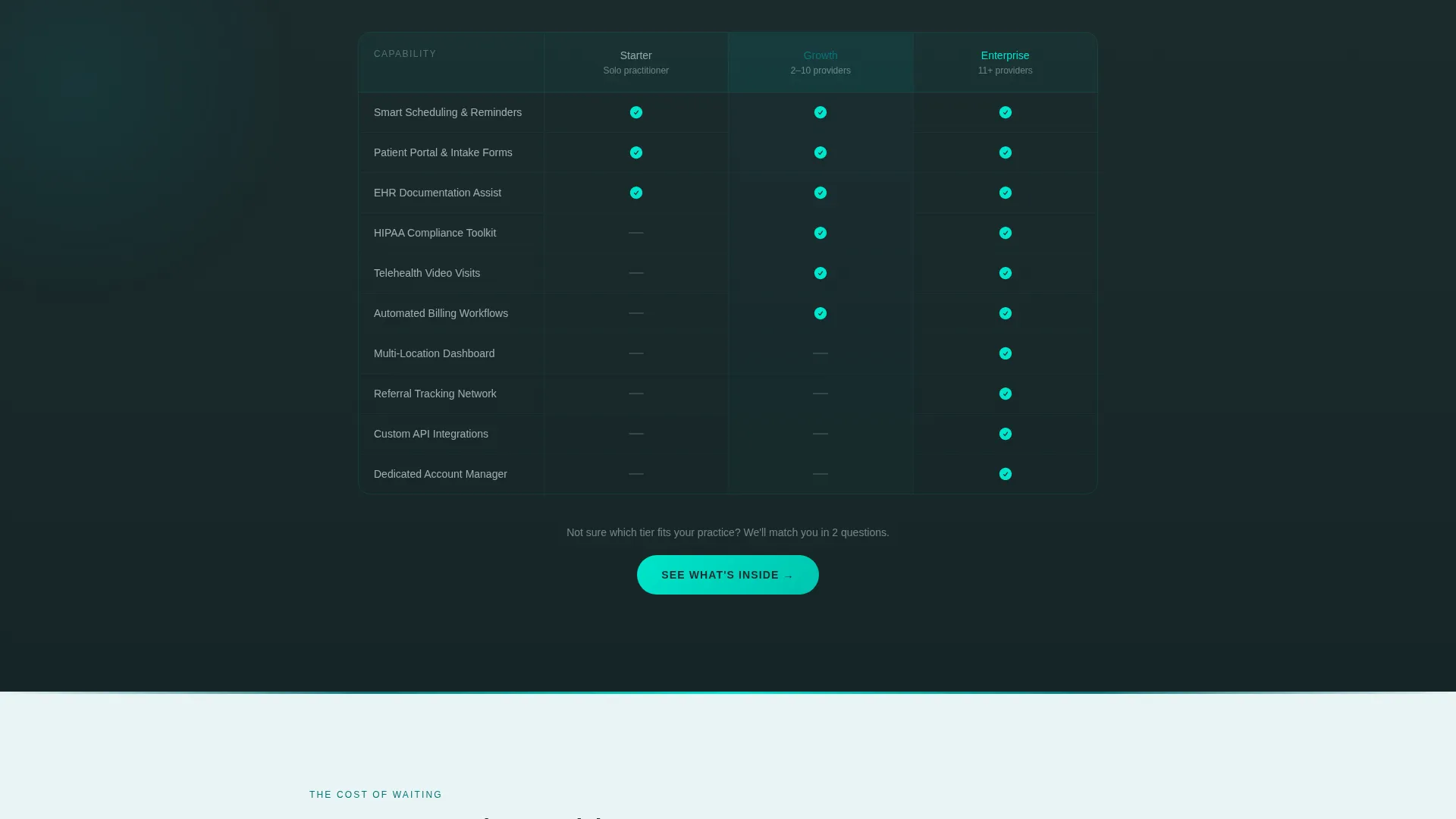1456x819 pixels.
Task: Click 'Patient Portal & Intake Forms' row label
Action: (x=443, y=152)
